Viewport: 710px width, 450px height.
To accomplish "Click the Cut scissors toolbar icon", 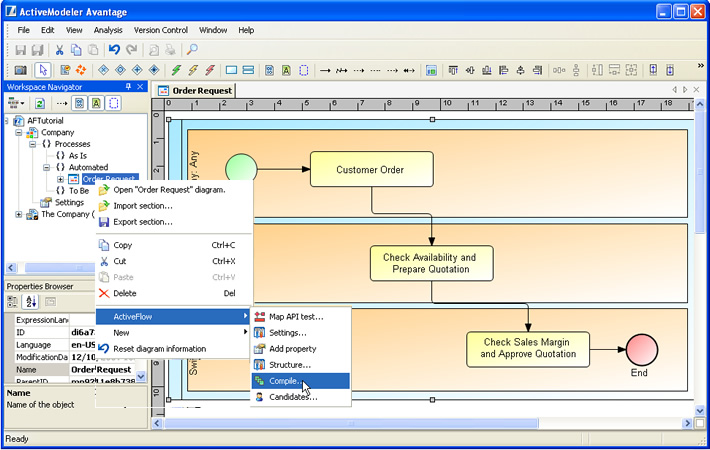I will coord(59,50).
